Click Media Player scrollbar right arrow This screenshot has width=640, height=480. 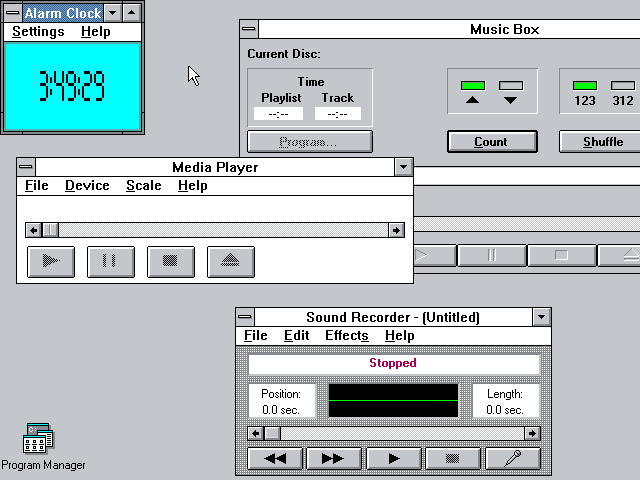coord(396,230)
